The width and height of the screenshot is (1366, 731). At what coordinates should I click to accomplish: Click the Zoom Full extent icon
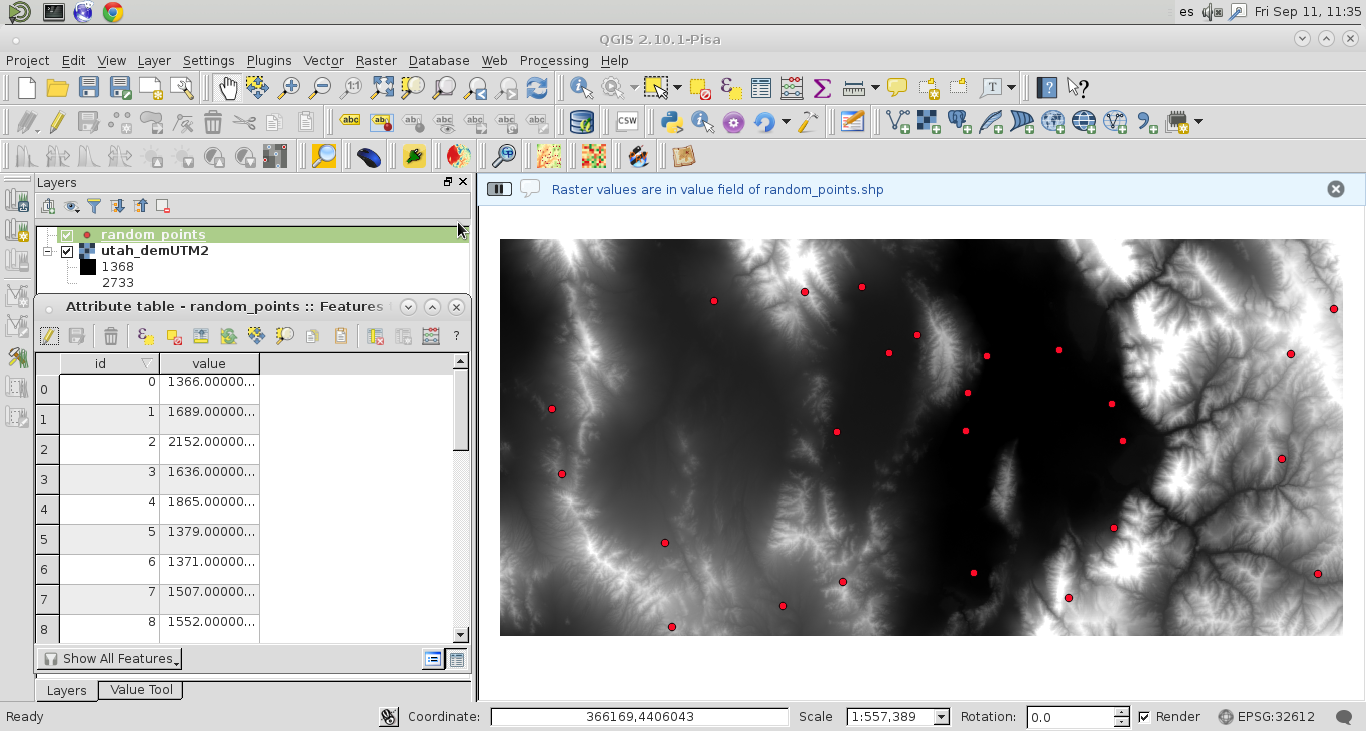click(382, 88)
